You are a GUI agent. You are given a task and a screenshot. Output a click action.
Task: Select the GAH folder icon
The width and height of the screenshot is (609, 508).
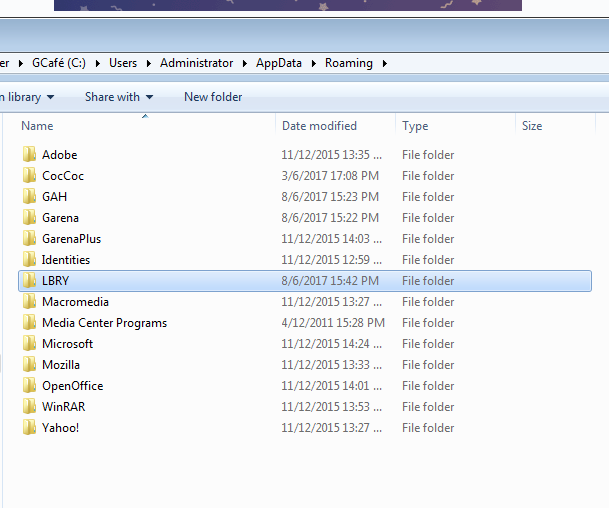tap(29, 197)
